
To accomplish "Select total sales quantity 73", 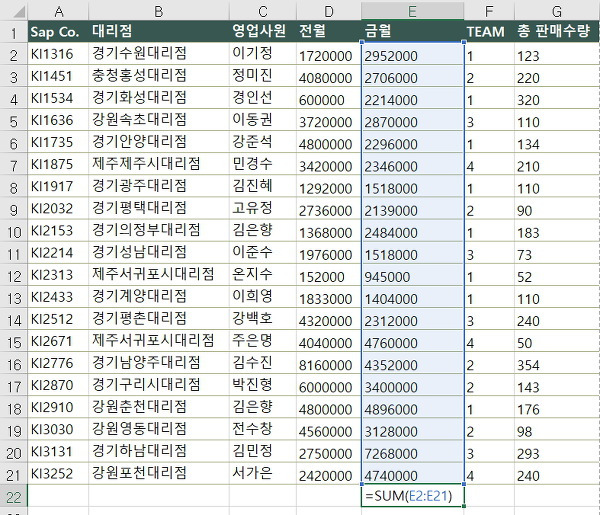I will (557, 253).
